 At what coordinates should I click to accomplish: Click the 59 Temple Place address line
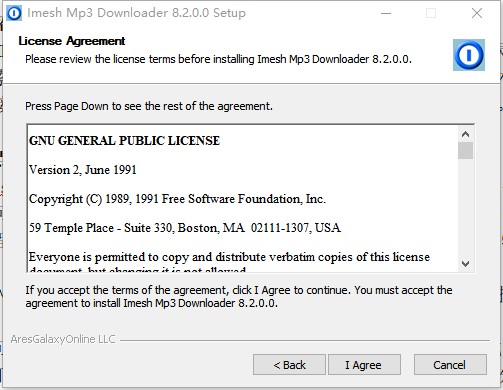point(185,228)
